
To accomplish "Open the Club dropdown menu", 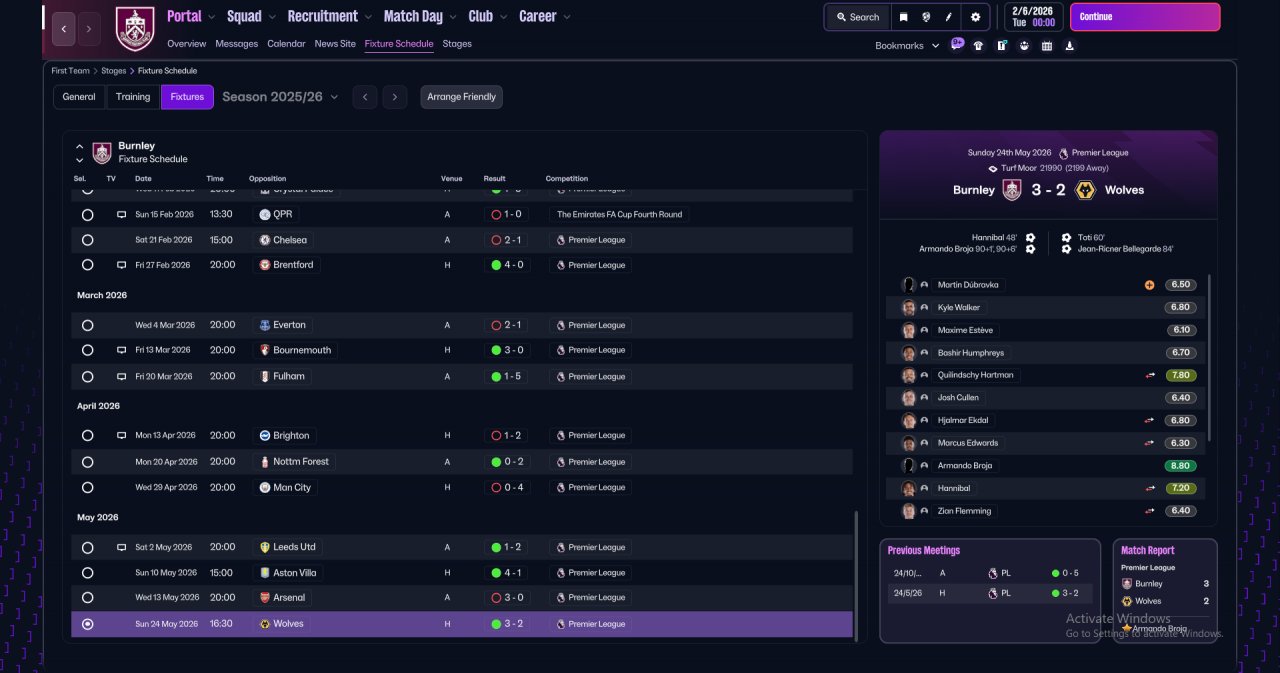I will point(488,16).
